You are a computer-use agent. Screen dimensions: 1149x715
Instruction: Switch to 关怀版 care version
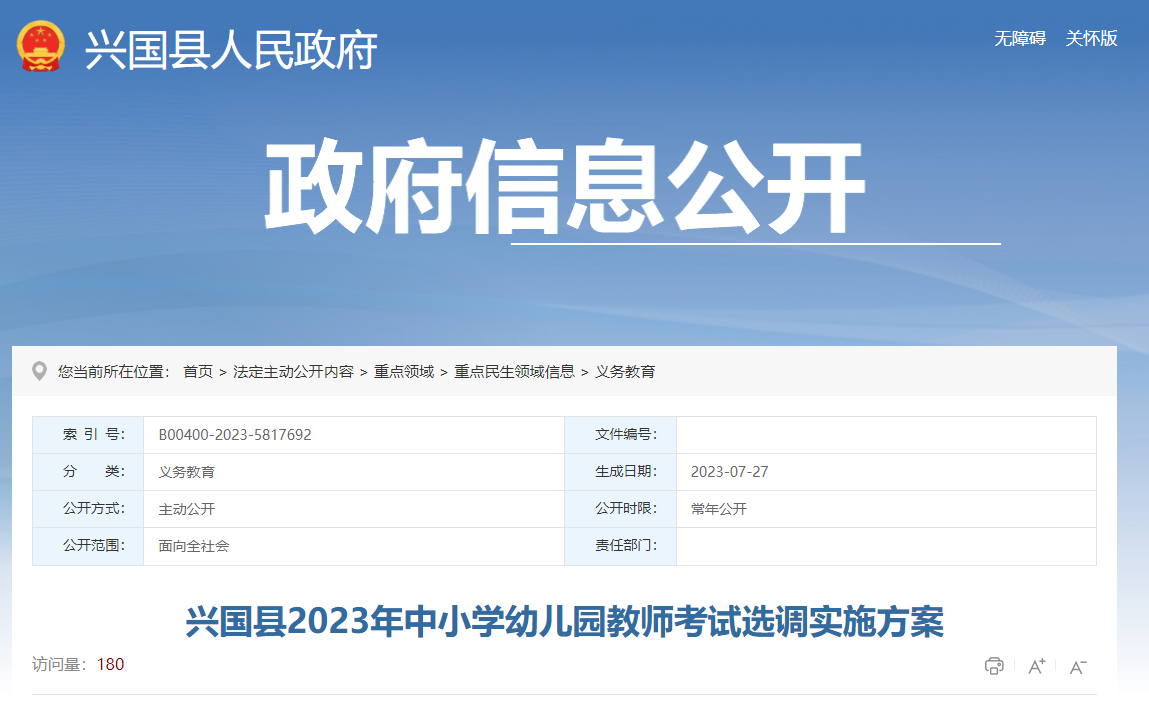point(1091,39)
